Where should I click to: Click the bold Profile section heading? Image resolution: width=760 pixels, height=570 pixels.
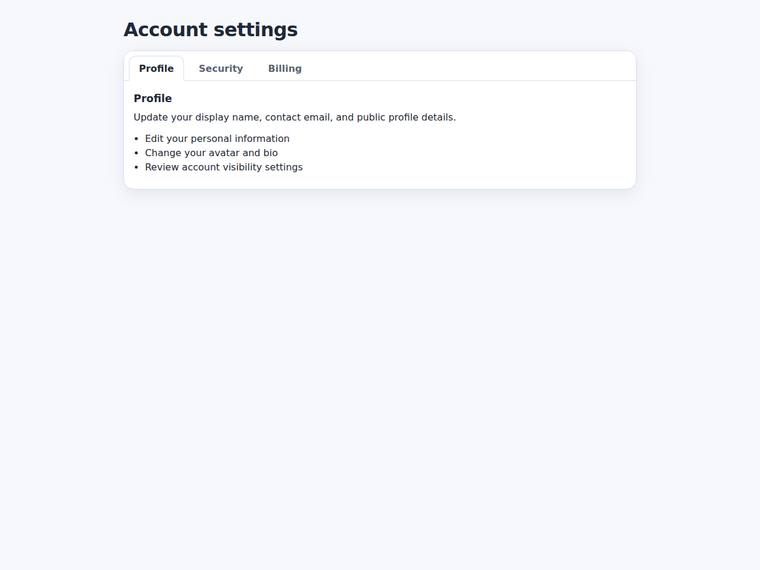tap(153, 98)
